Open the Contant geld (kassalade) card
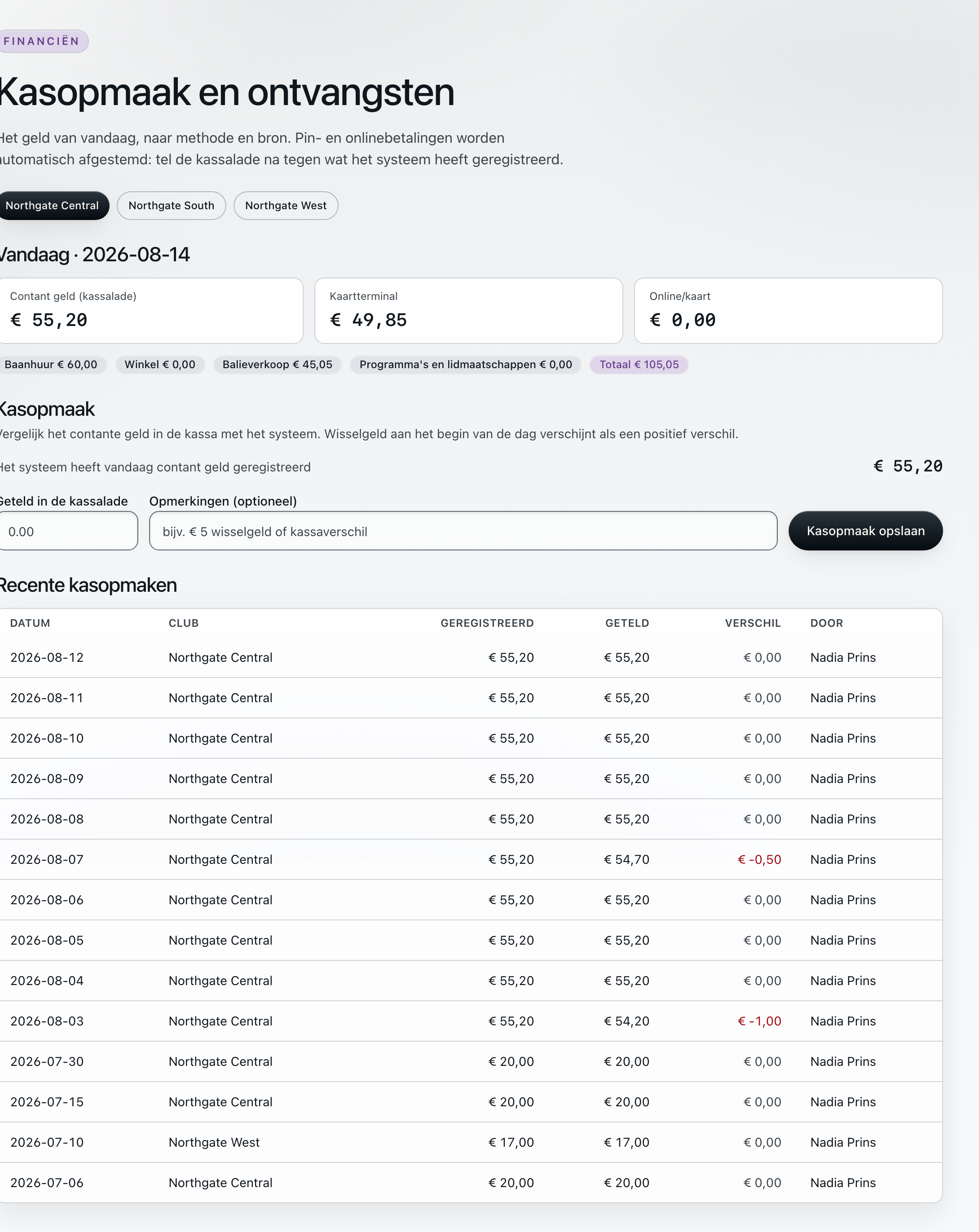979x1232 pixels. (150, 311)
